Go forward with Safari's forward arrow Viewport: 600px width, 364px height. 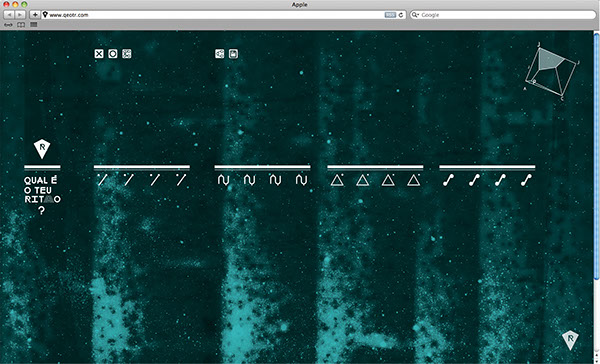click(20, 15)
